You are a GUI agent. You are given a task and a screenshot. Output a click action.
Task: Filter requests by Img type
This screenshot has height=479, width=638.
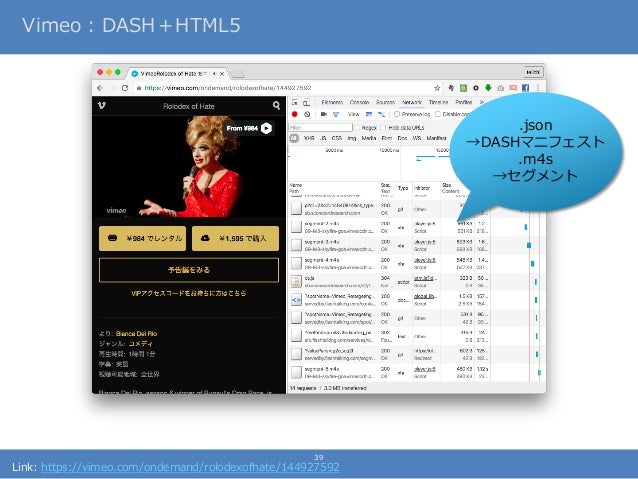pyautogui.click(x=352, y=138)
